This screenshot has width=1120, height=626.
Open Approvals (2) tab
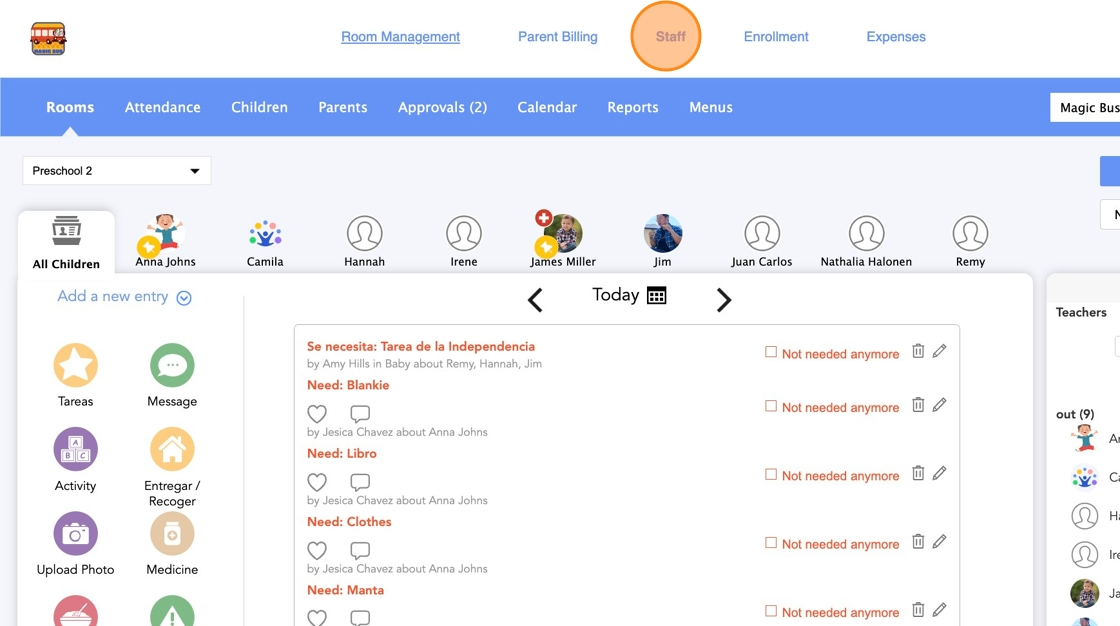(x=442, y=107)
